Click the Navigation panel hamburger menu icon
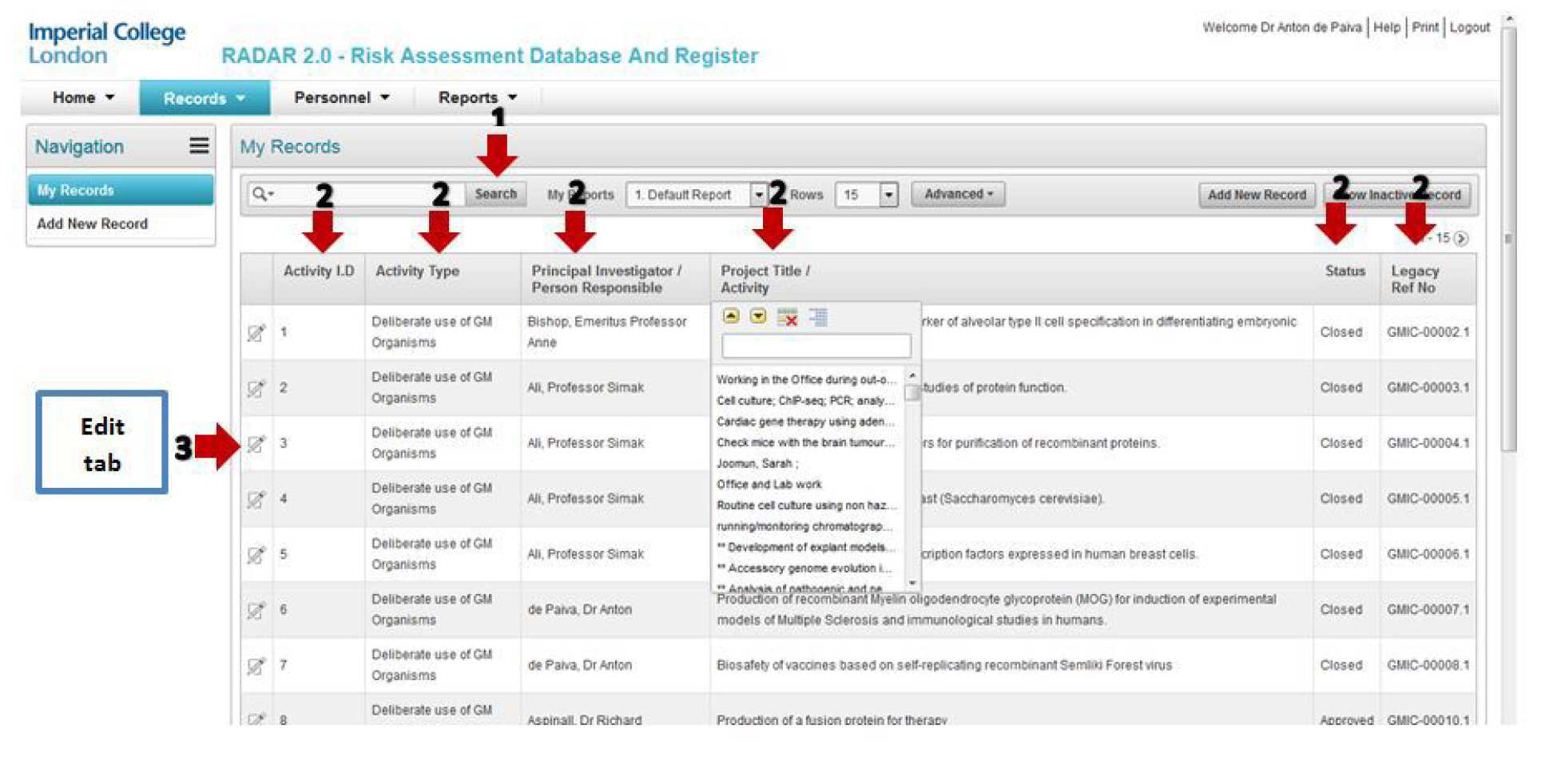The height and width of the screenshot is (784, 1545). [199, 145]
